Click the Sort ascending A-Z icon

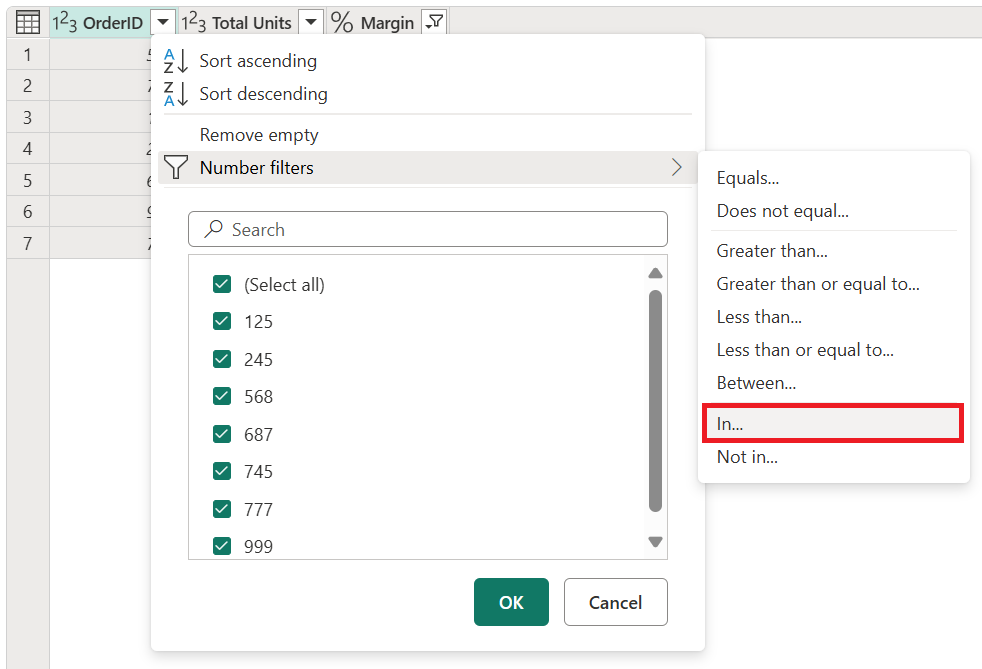tap(175, 61)
